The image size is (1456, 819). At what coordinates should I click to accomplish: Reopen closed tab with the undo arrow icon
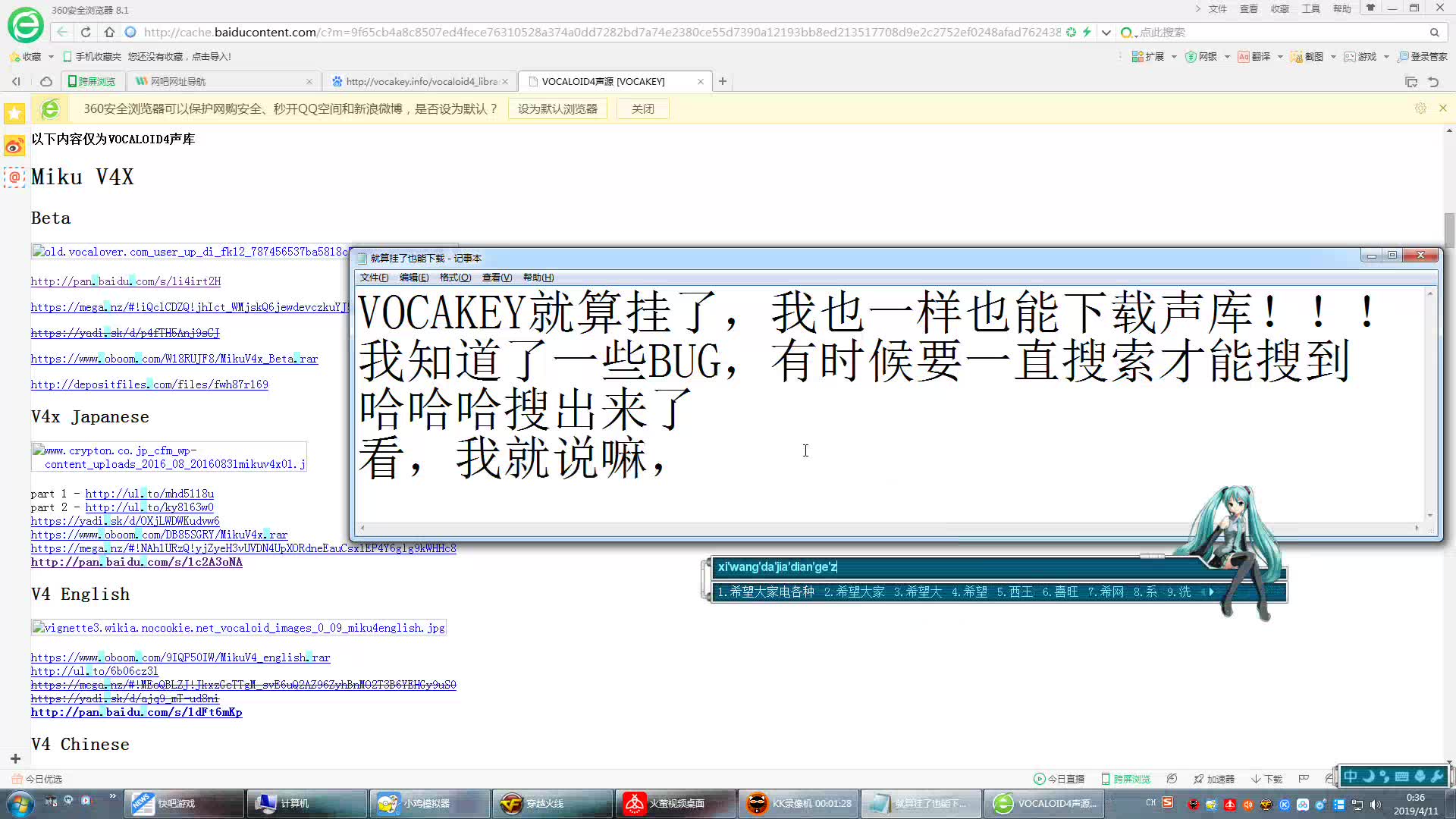(x=1433, y=81)
